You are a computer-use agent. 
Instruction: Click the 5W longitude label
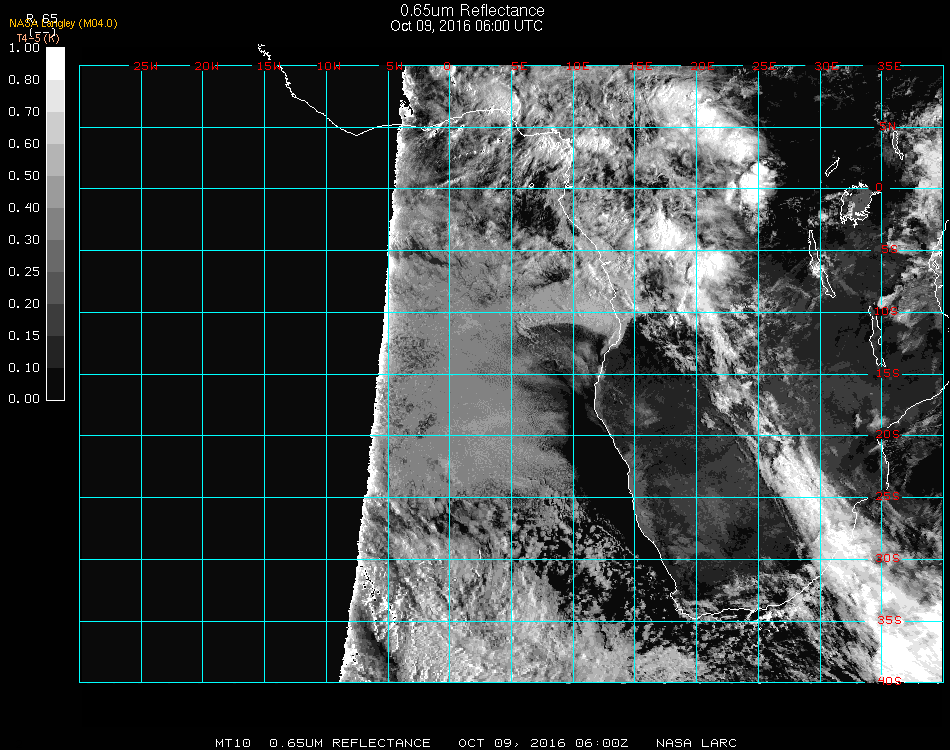coord(393,66)
